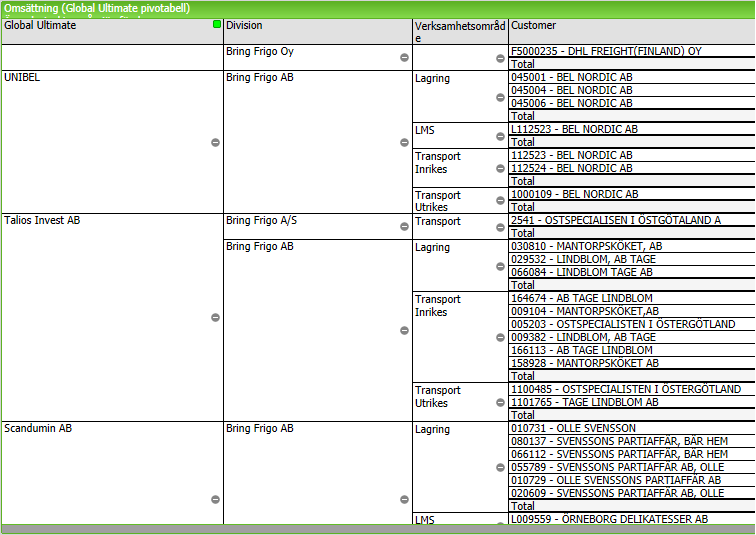Click the Bring Frigo Oy division cell
The image size is (756, 535).
point(318,58)
